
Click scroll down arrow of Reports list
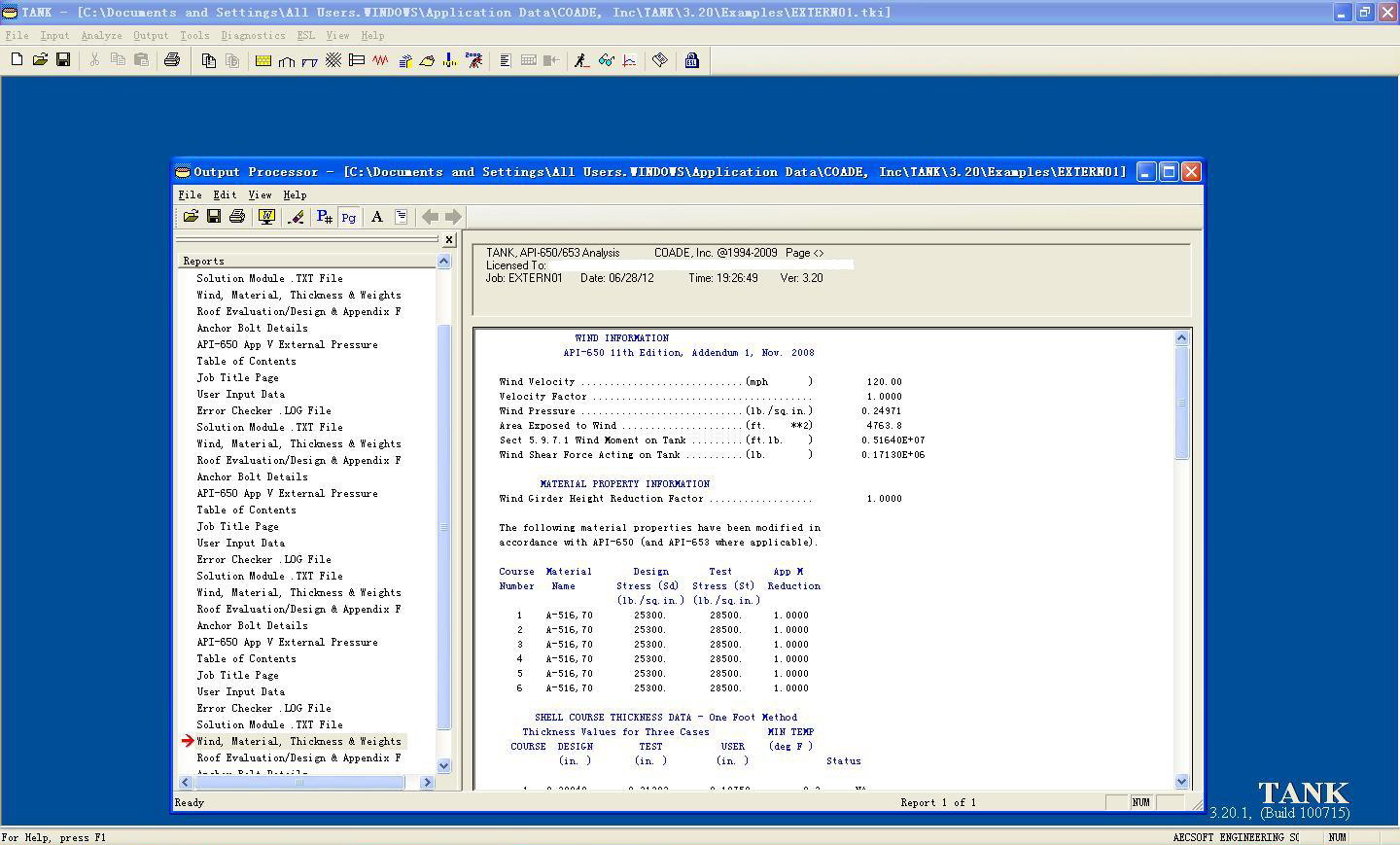click(444, 766)
